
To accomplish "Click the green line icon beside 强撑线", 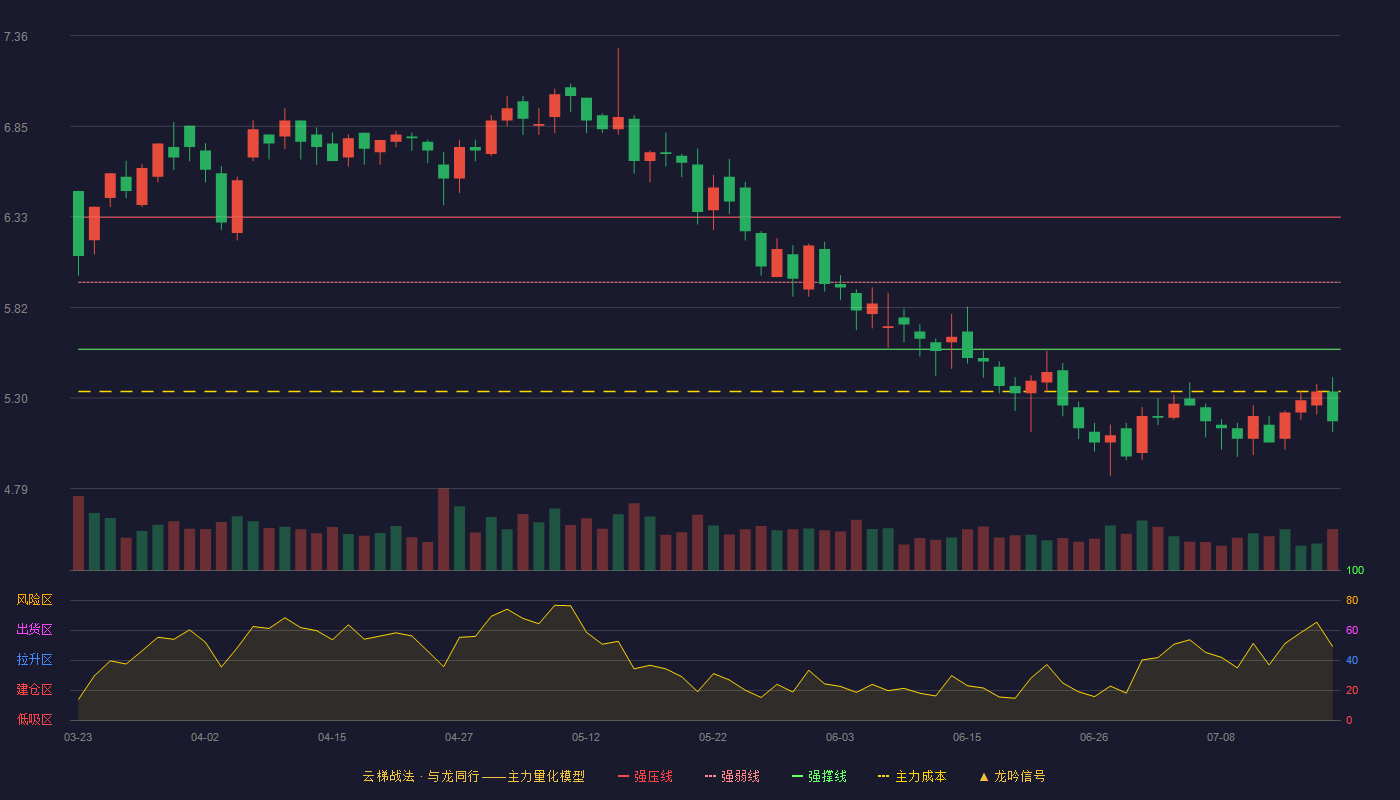I will pyautogui.click(x=797, y=776).
